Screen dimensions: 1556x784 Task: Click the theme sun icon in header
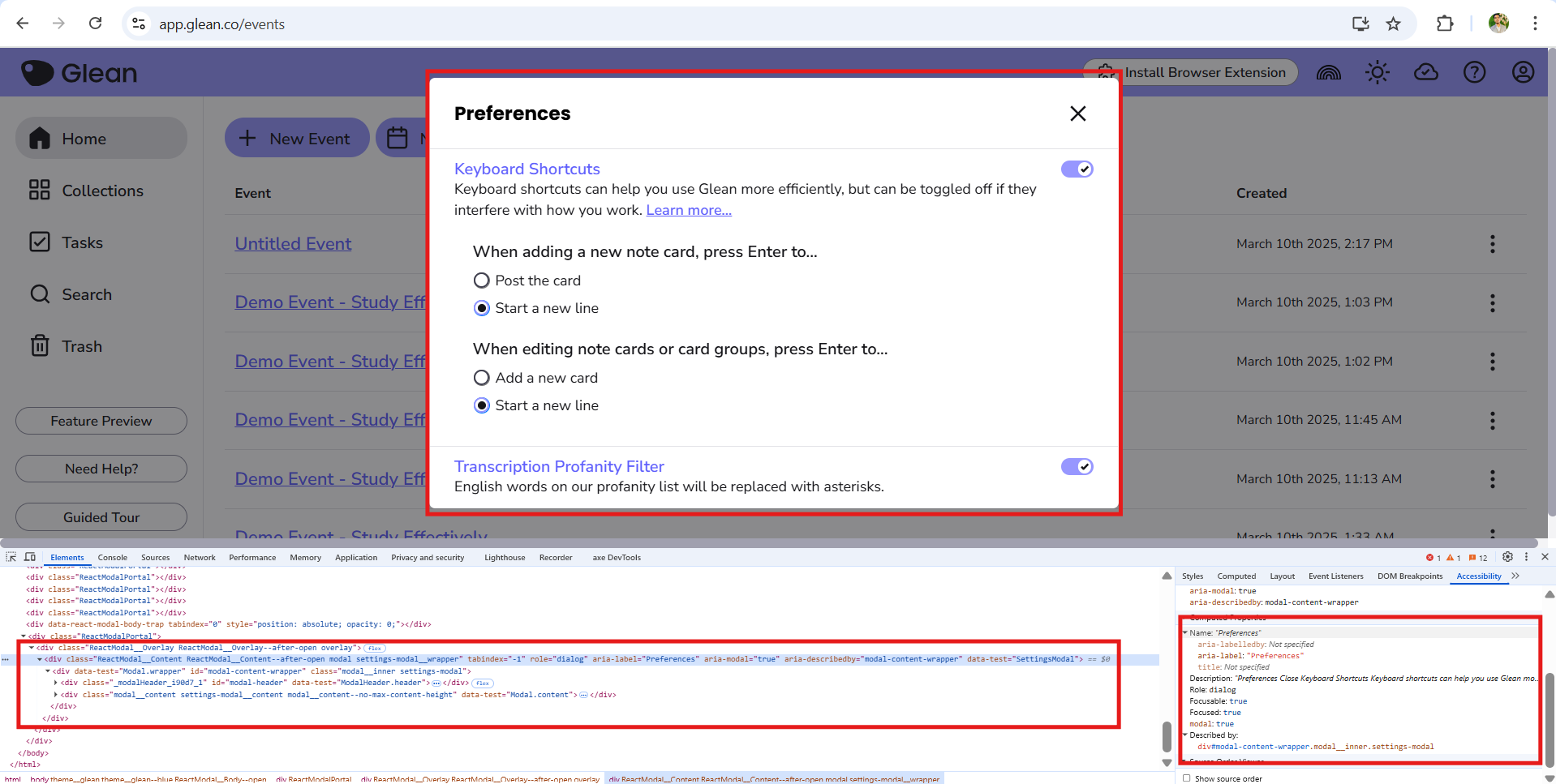[1377, 72]
